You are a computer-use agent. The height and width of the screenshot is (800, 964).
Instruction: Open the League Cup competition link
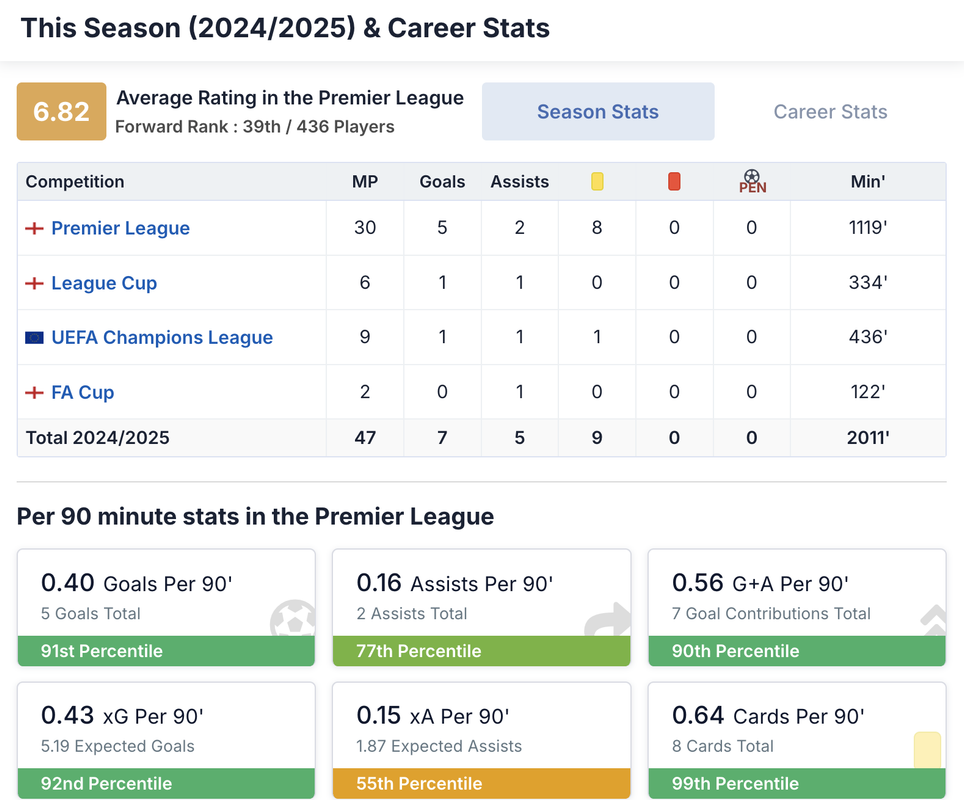coord(104,283)
